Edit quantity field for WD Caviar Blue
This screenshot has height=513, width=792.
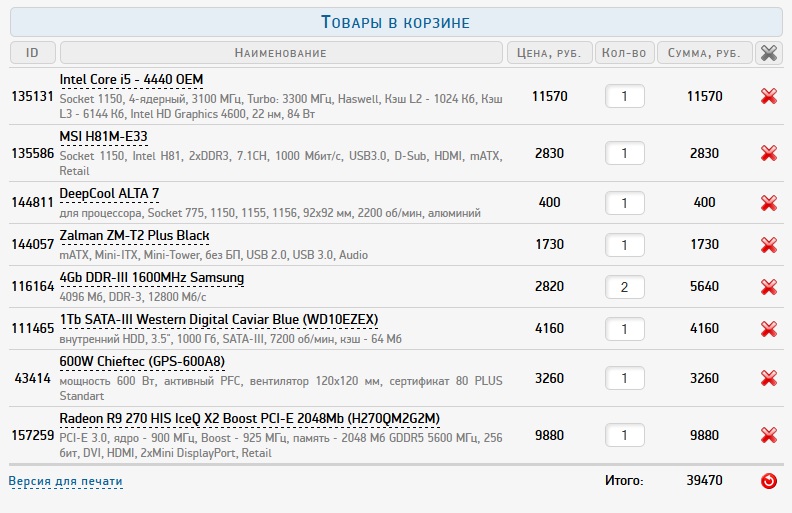[625, 329]
